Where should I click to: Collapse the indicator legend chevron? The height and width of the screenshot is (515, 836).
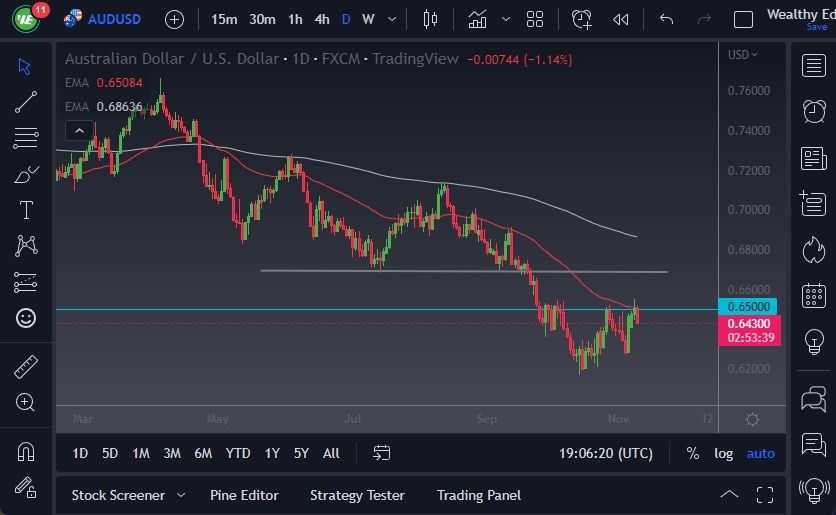pyautogui.click(x=76, y=130)
